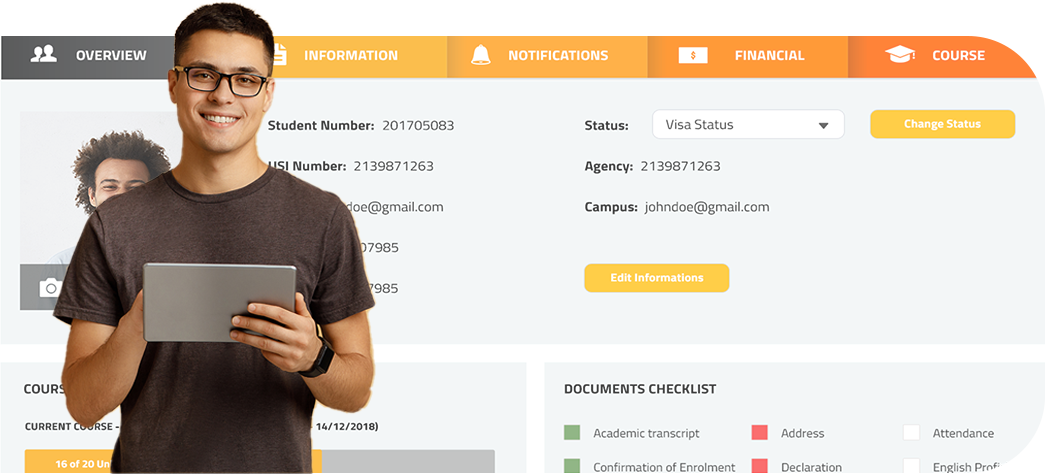
Task: Click the Documents Checklist heading
Action: pyautogui.click(x=640, y=389)
